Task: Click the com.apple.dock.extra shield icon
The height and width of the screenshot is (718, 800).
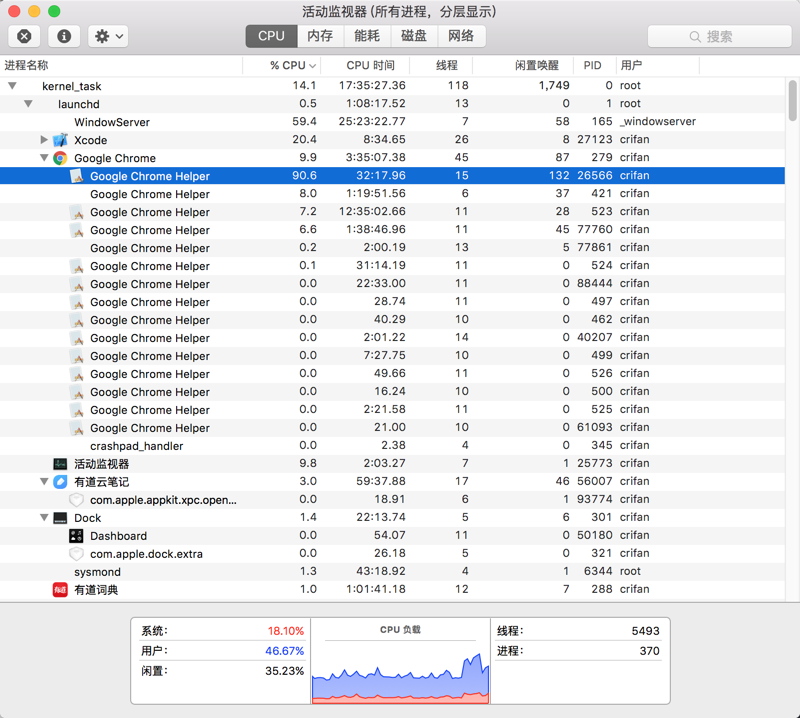Action: [76, 554]
